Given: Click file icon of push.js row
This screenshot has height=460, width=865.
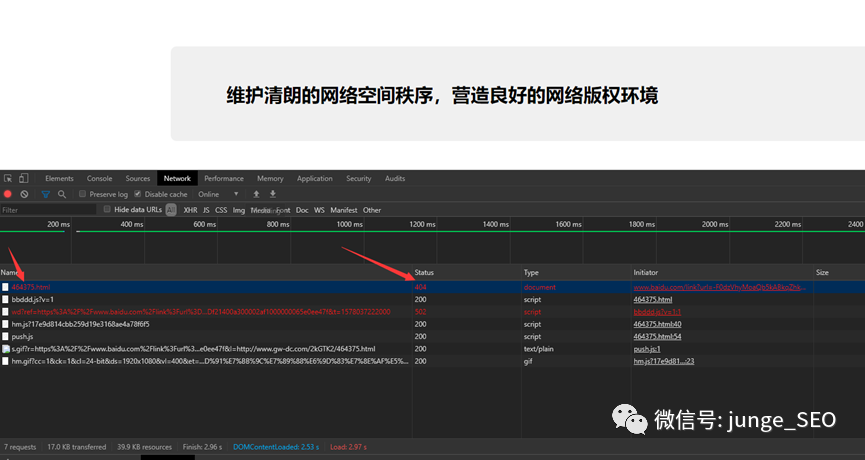Looking at the screenshot, I should [6, 336].
